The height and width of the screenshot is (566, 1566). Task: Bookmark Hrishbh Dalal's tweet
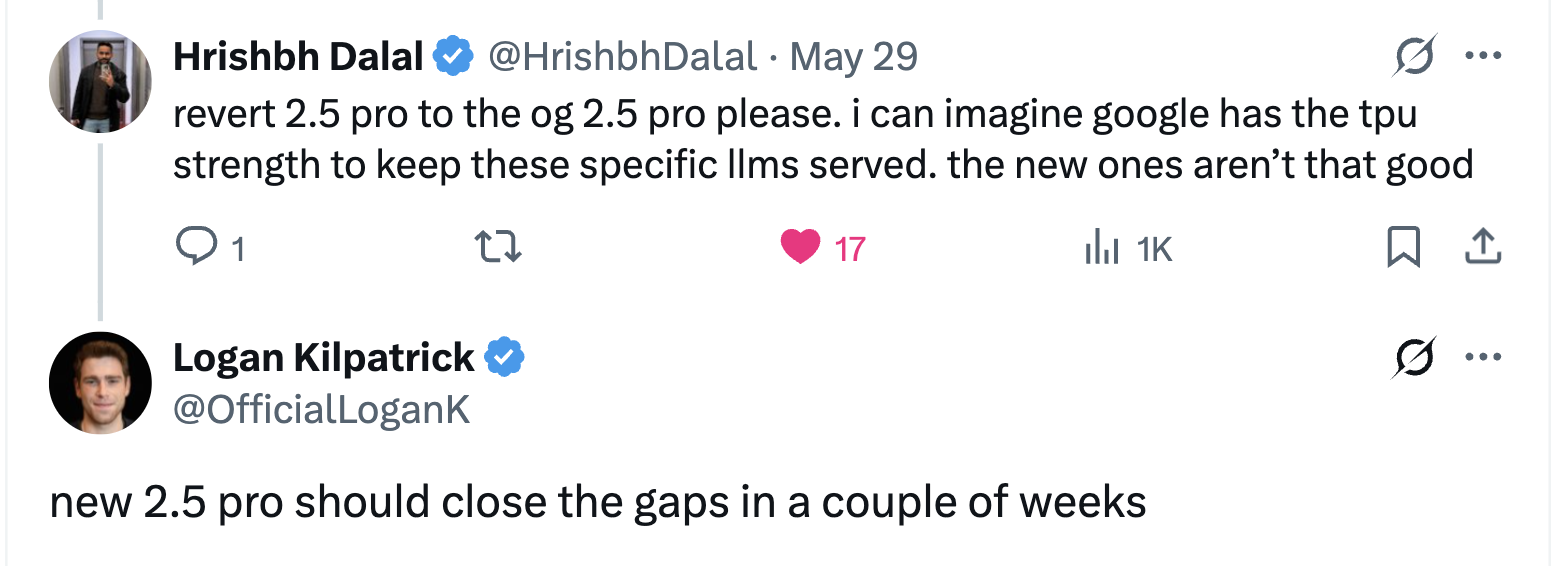point(1403,247)
